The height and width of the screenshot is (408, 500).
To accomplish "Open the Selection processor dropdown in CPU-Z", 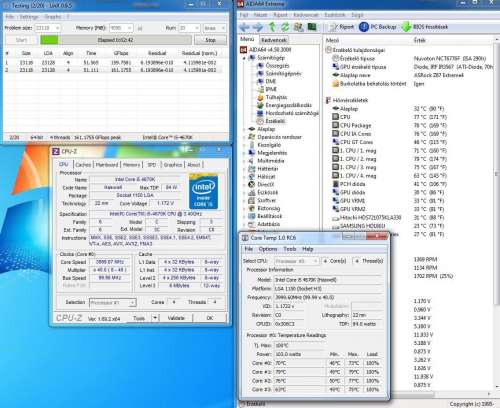I will [113, 303].
